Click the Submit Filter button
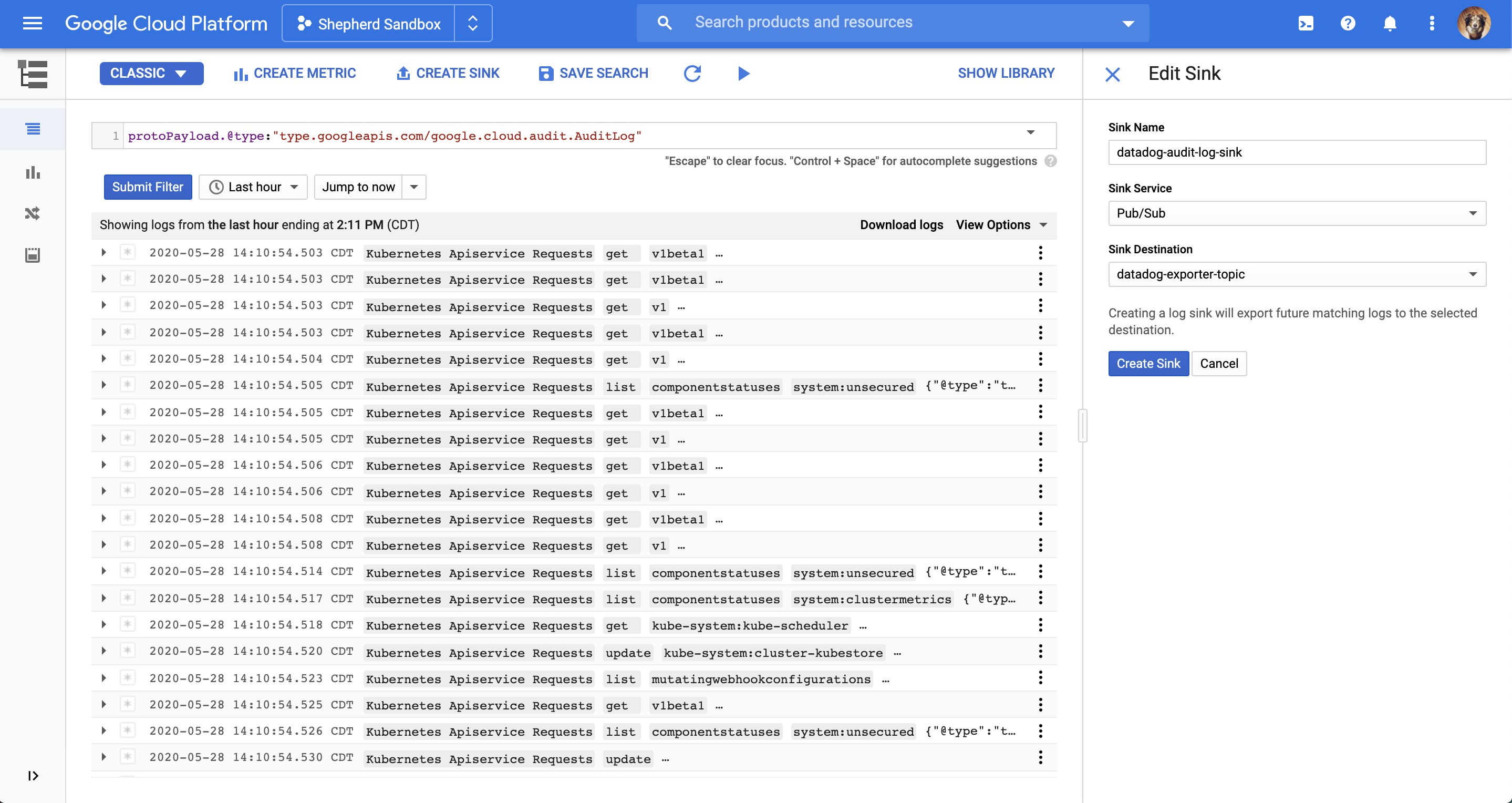Screen dimensions: 1512x803 147,187
